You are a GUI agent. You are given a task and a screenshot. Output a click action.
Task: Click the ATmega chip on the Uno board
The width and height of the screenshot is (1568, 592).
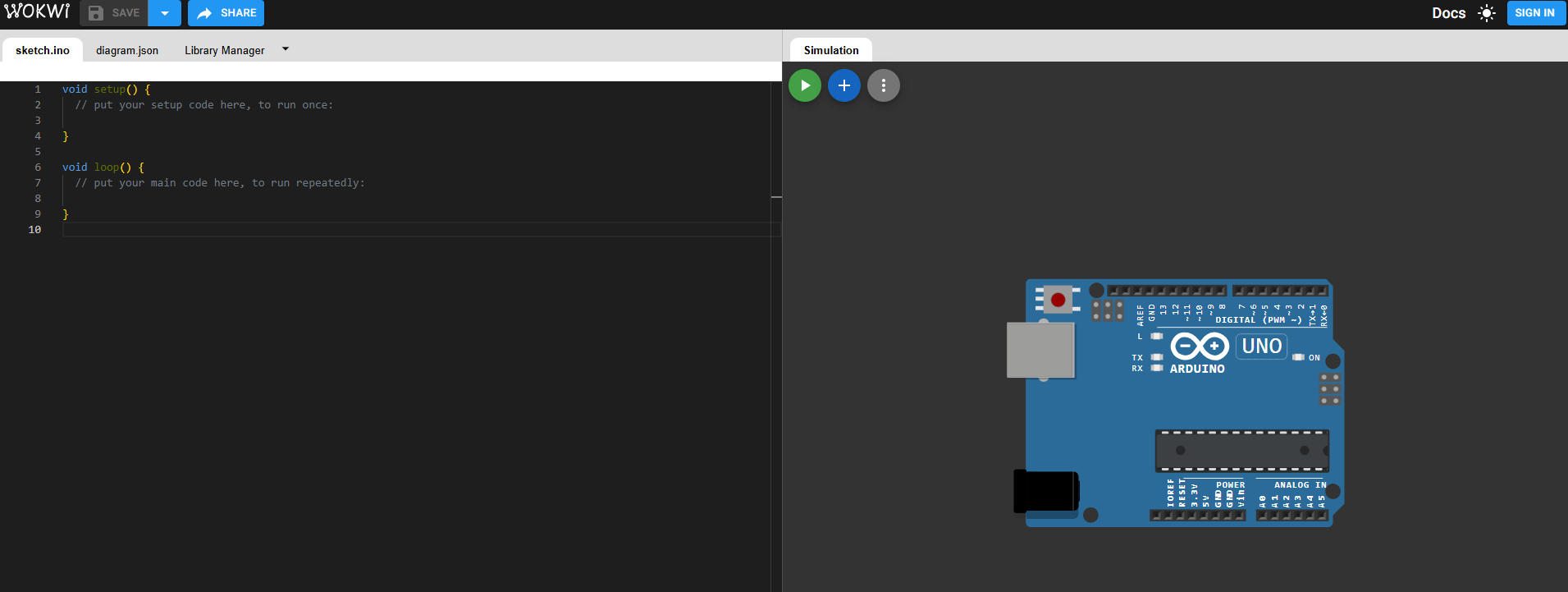[1241, 451]
